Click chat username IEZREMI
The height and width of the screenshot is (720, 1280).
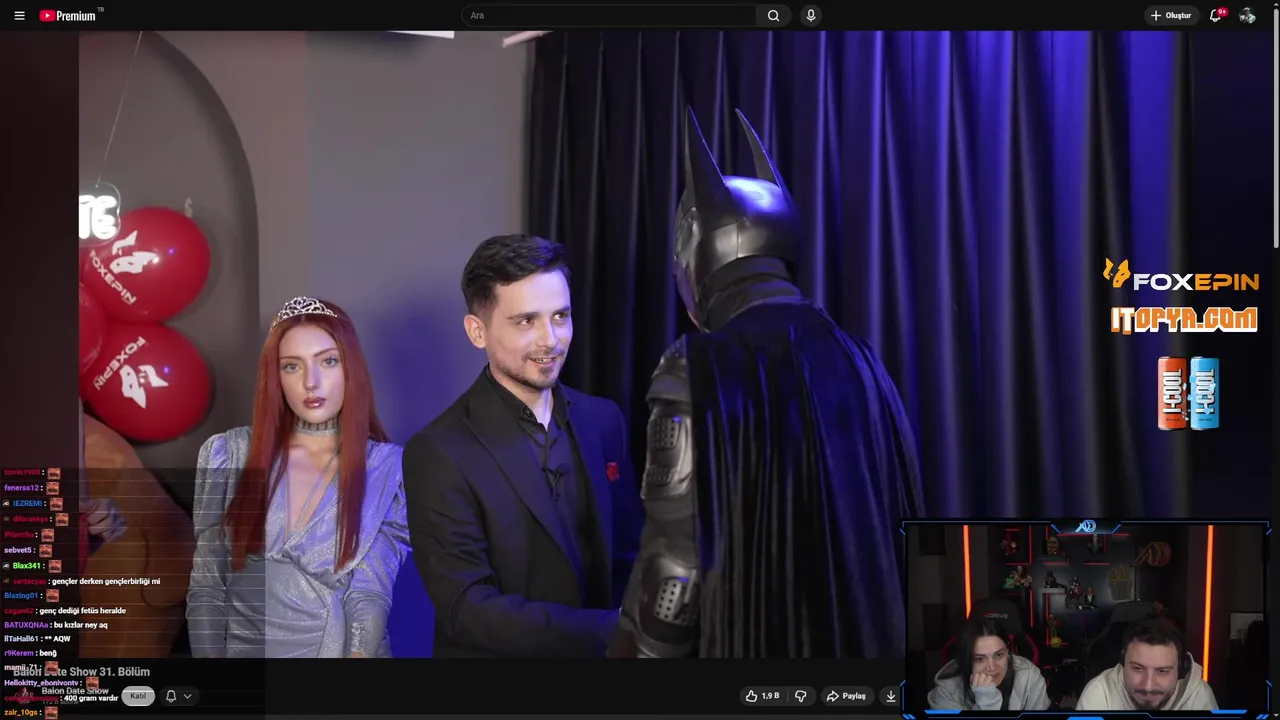(x=27, y=503)
